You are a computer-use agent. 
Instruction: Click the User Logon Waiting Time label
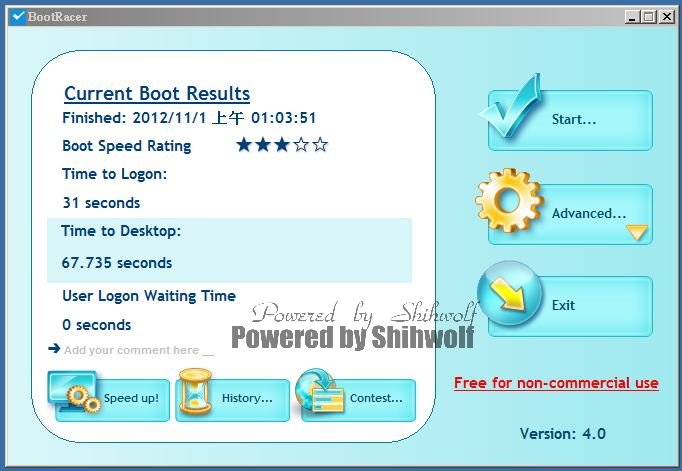coord(149,296)
